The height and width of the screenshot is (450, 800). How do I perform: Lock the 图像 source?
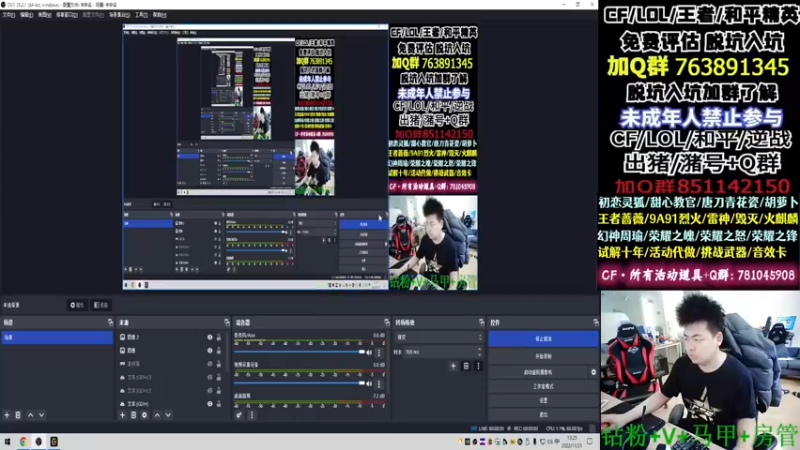click(x=219, y=351)
